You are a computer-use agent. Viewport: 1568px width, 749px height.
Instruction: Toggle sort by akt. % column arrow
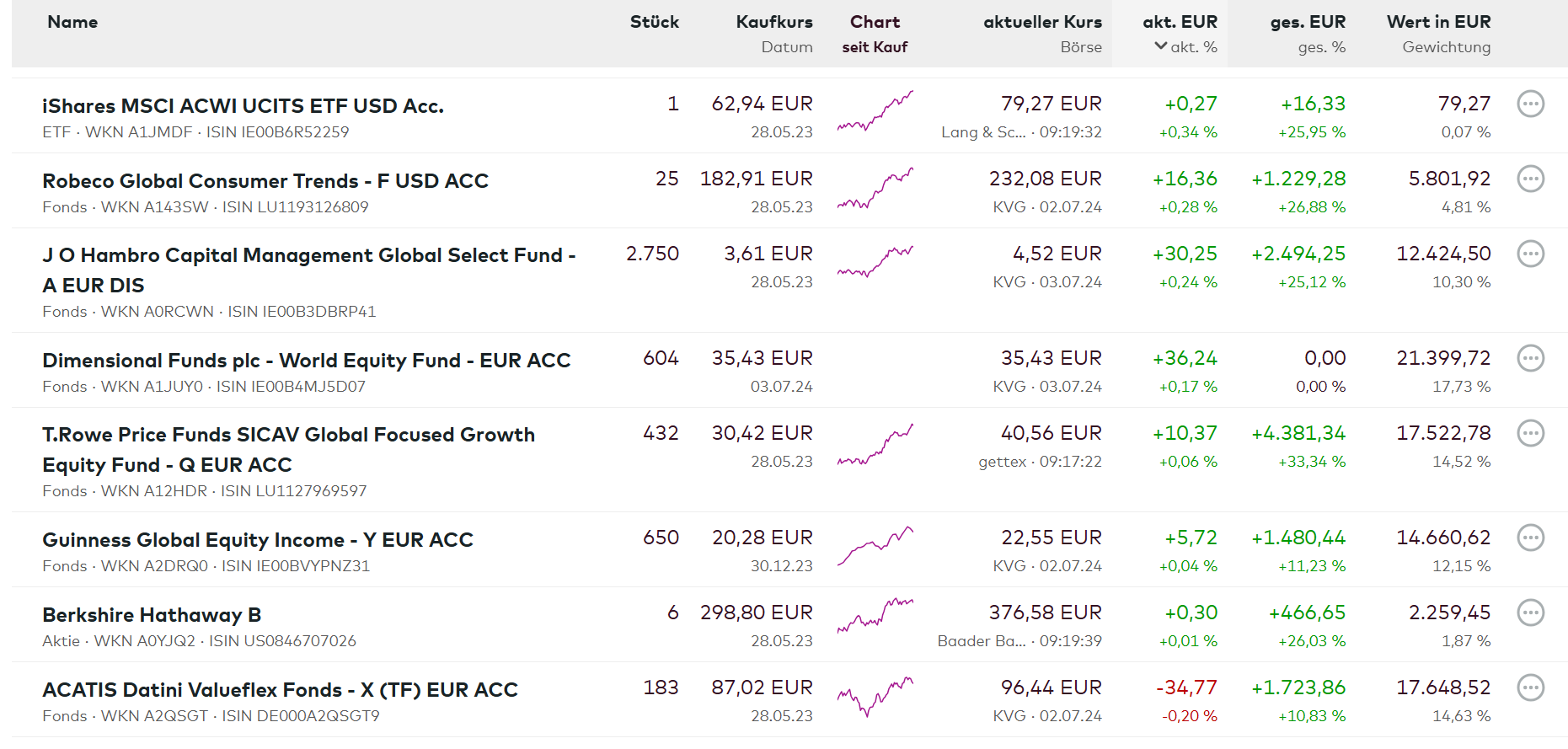click(1161, 46)
